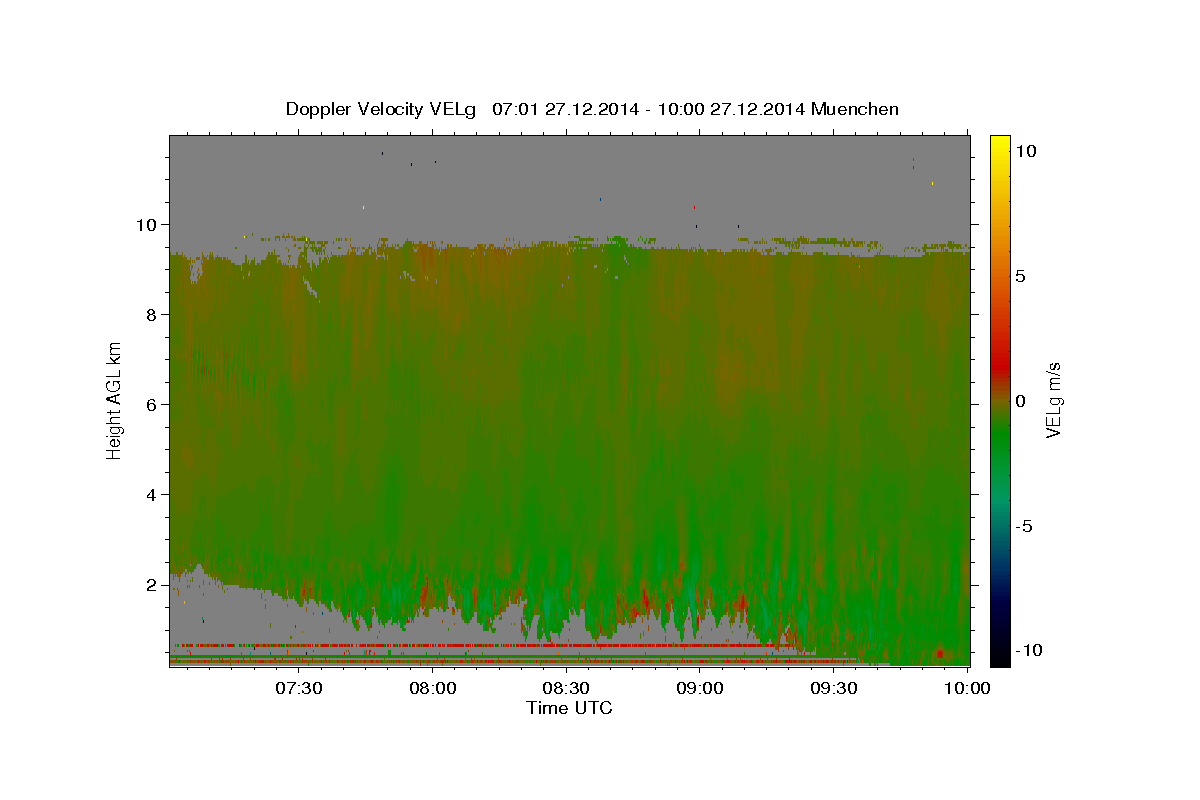Click the colorbar label 'VELg m/s'

click(1054, 400)
